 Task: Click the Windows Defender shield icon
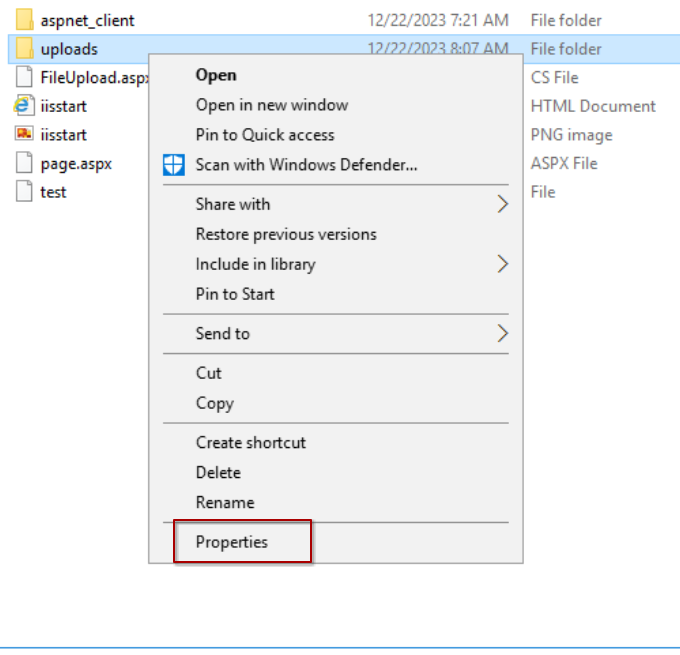pyautogui.click(x=174, y=165)
